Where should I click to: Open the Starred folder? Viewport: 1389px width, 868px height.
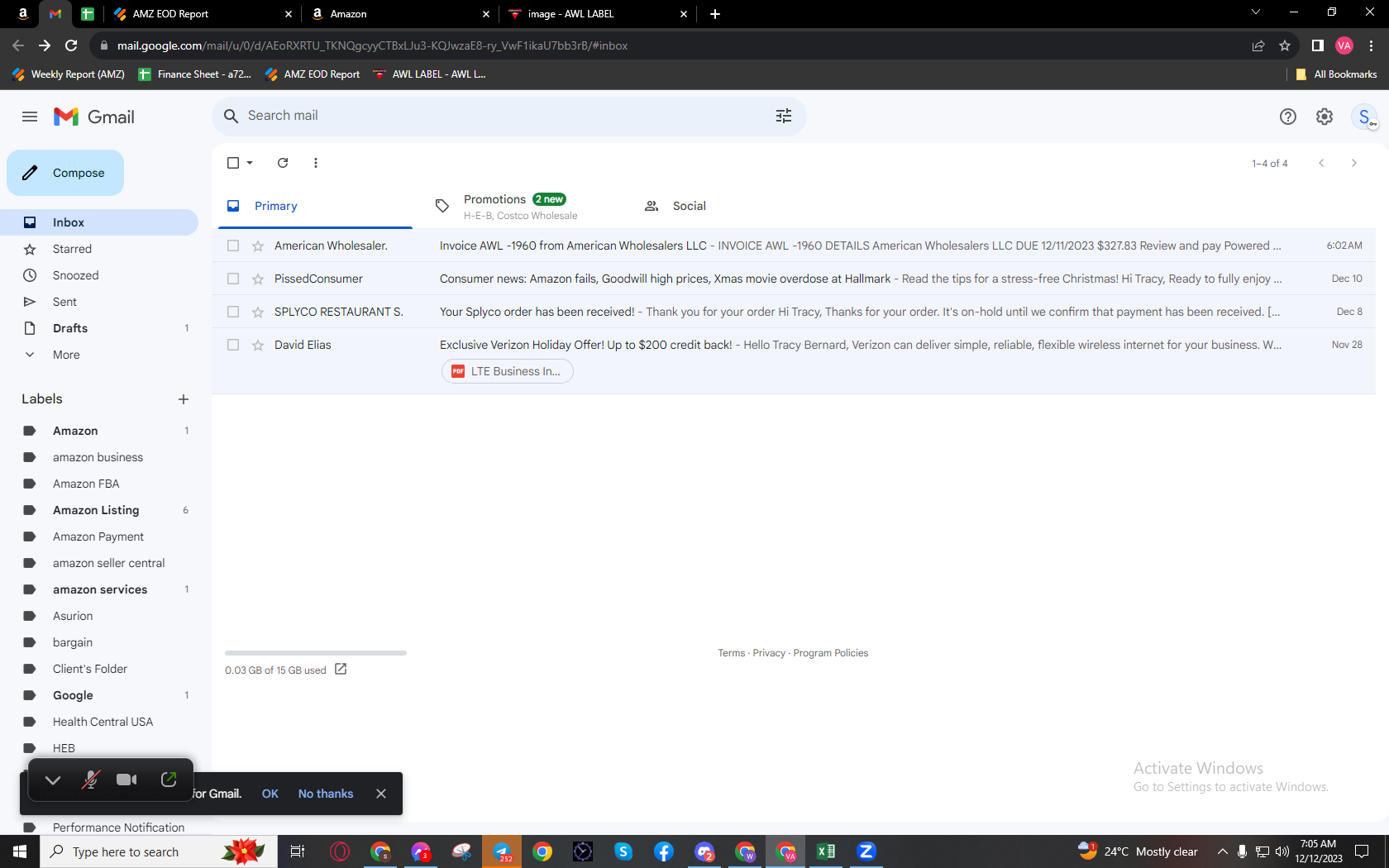pos(99,249)
